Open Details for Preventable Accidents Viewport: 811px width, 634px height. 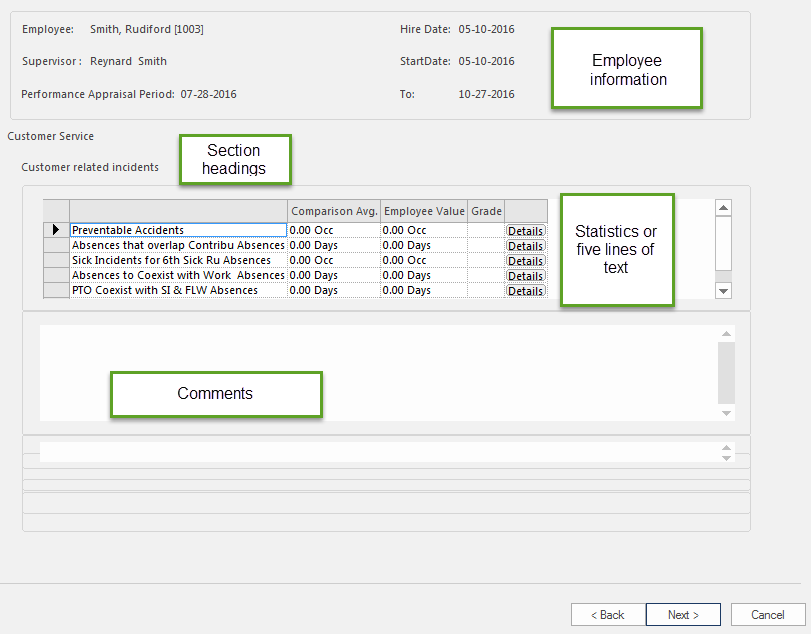tap(525, 231)
